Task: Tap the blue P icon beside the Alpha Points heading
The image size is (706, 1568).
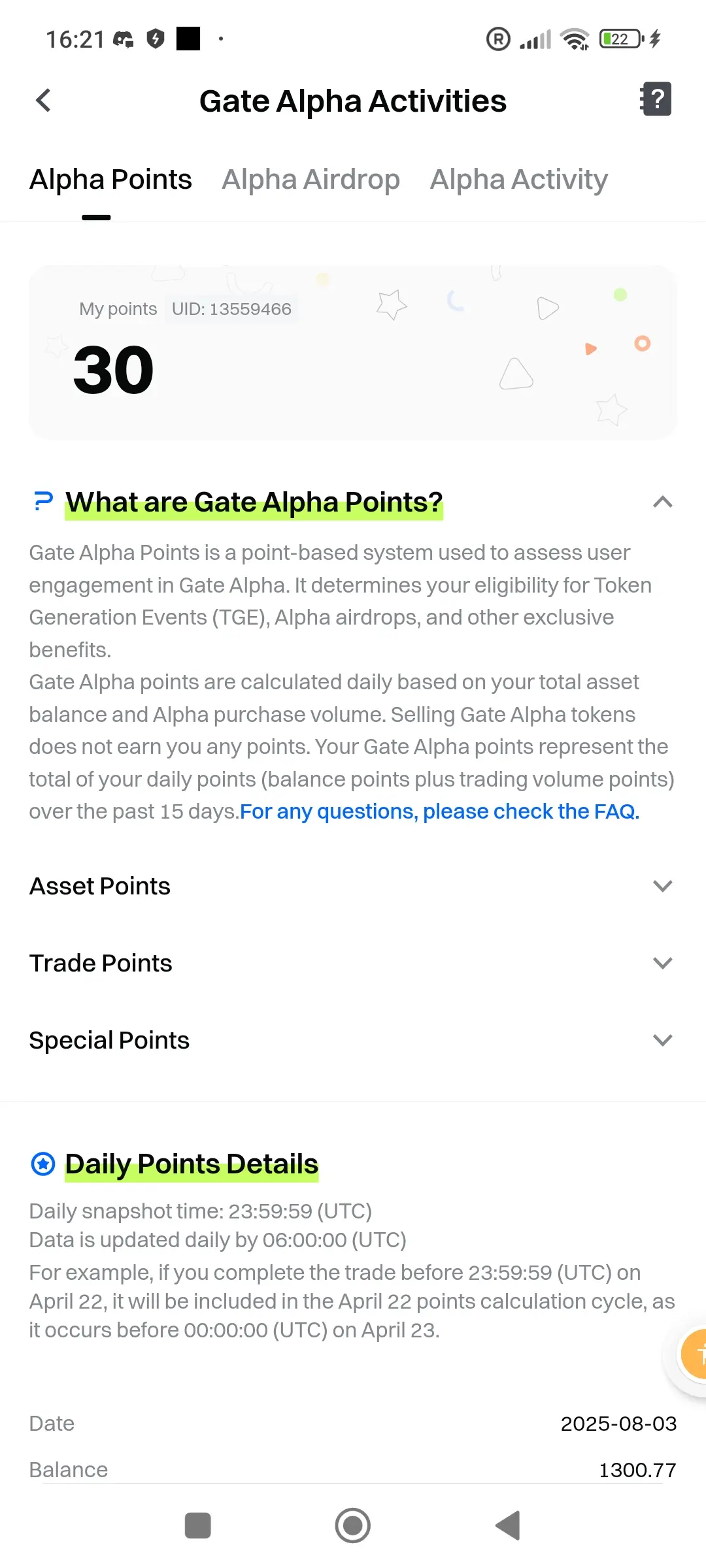Action: [43, 502]
